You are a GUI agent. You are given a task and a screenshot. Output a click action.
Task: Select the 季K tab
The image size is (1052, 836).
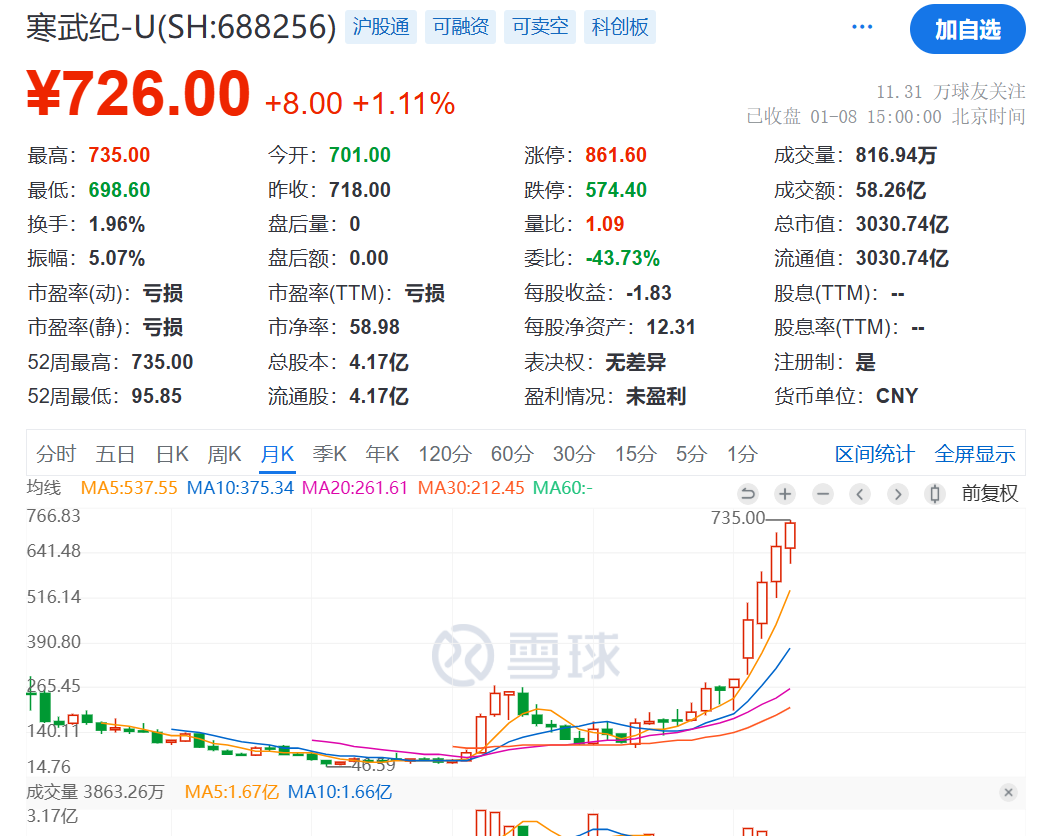[x=329, y=454]
